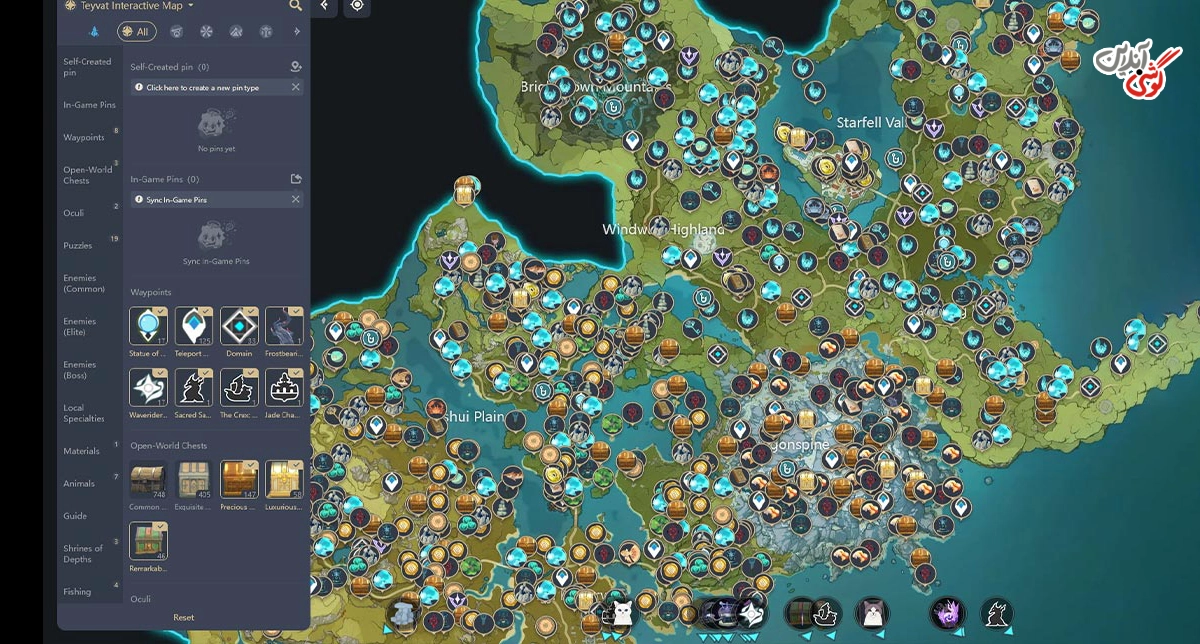Click the Starfell Valley map label
The image size is (1200, 644).
coord(870,121)
